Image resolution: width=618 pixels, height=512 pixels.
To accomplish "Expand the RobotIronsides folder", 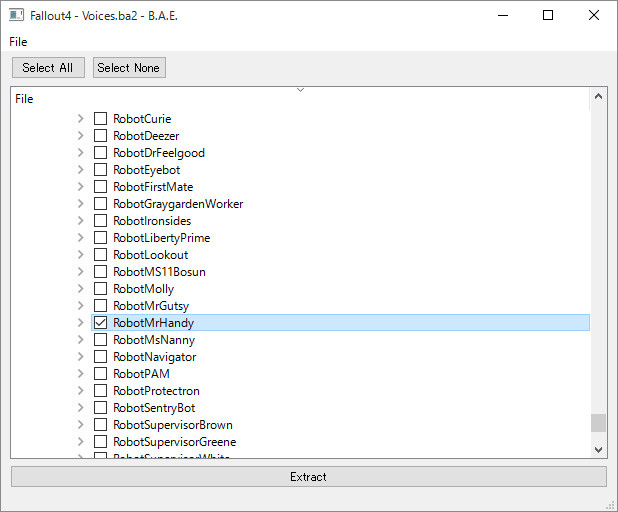I will click(x=81, y=221).
